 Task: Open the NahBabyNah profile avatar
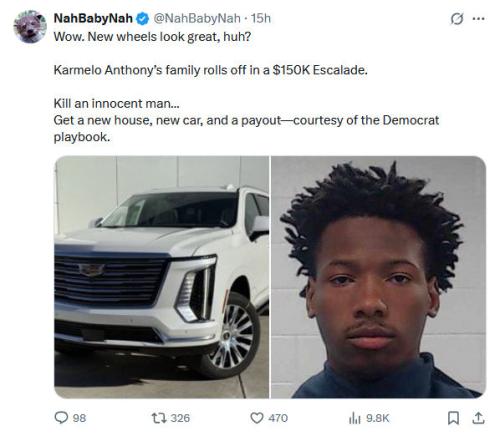30,27
